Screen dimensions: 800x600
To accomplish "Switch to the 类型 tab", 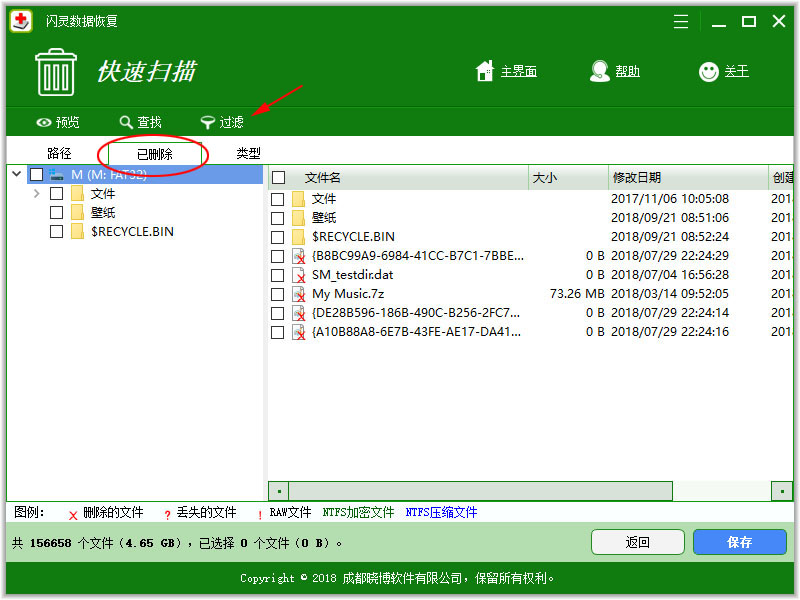I will 248,153.
